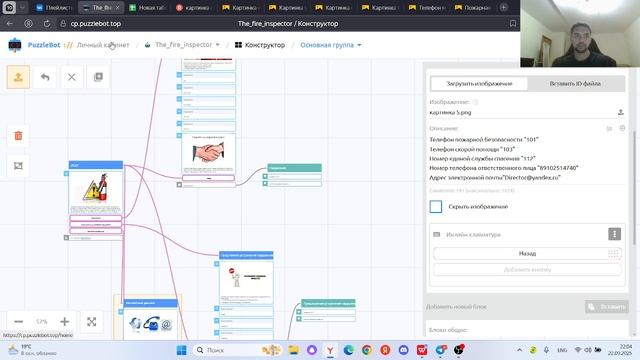The height and width of the screenshot is (360, 640).
Task: Click the PuzzleBot robot logo
Action: point(15,45)
